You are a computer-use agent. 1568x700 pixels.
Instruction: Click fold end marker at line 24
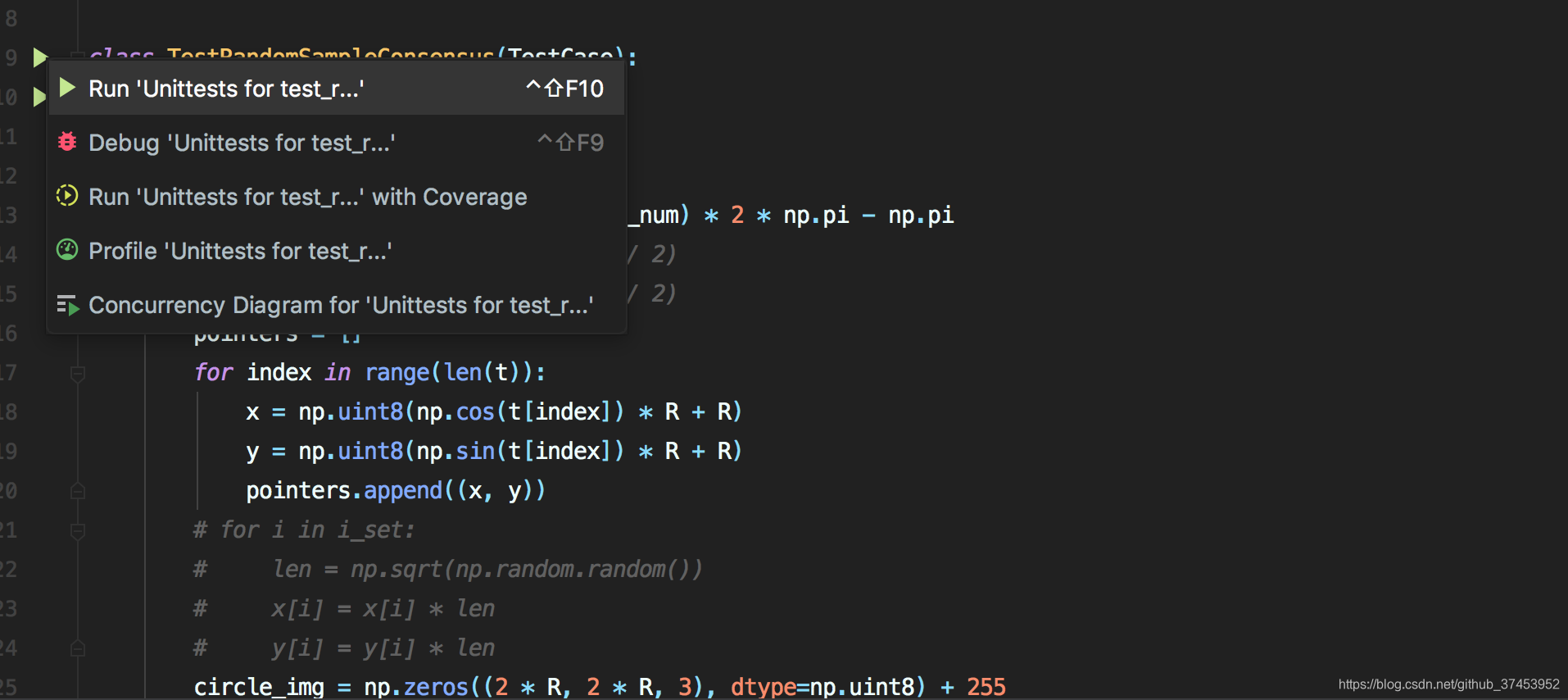point(78,648)
